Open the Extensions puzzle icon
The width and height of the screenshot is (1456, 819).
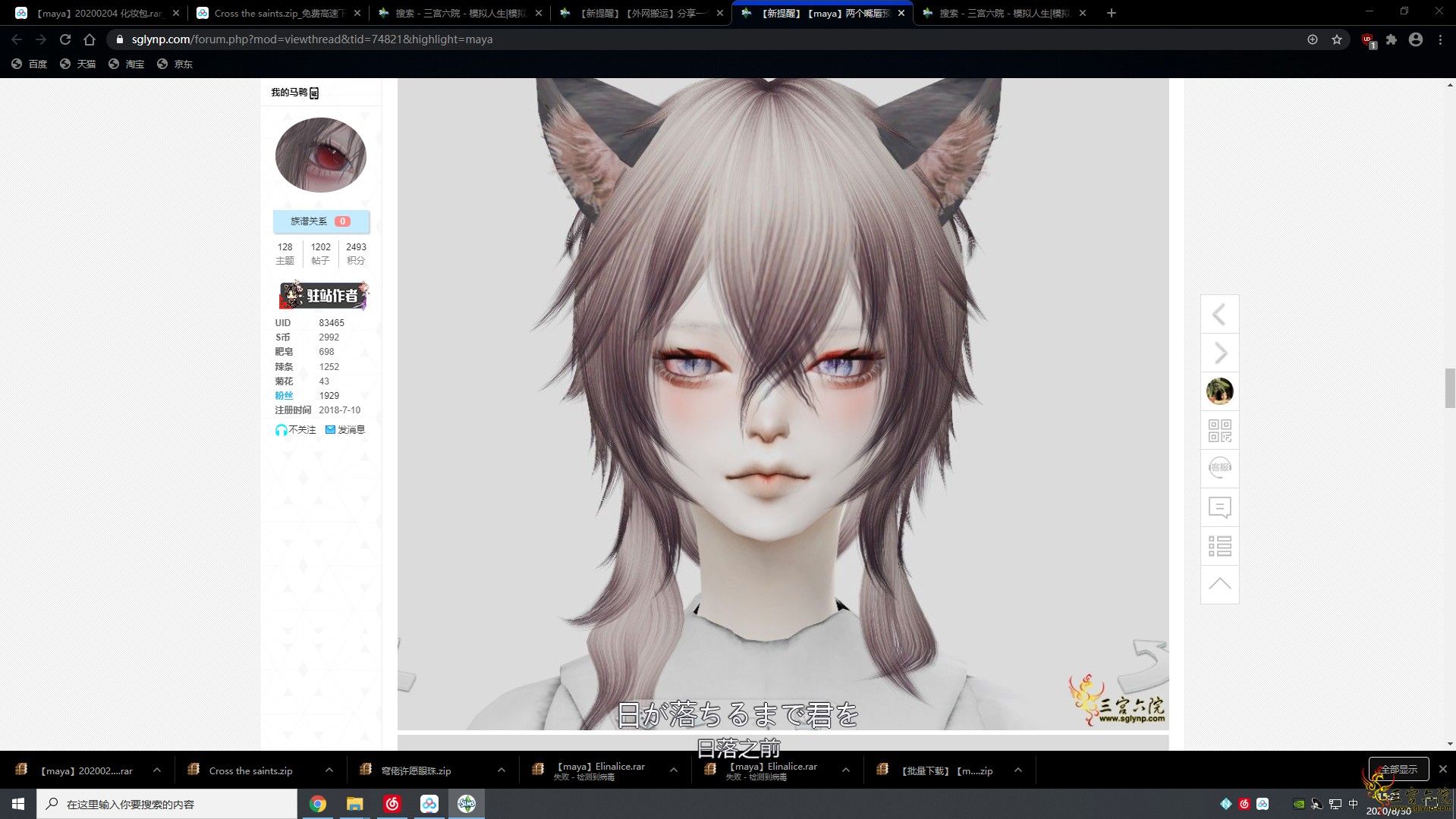pos(1392,39)
